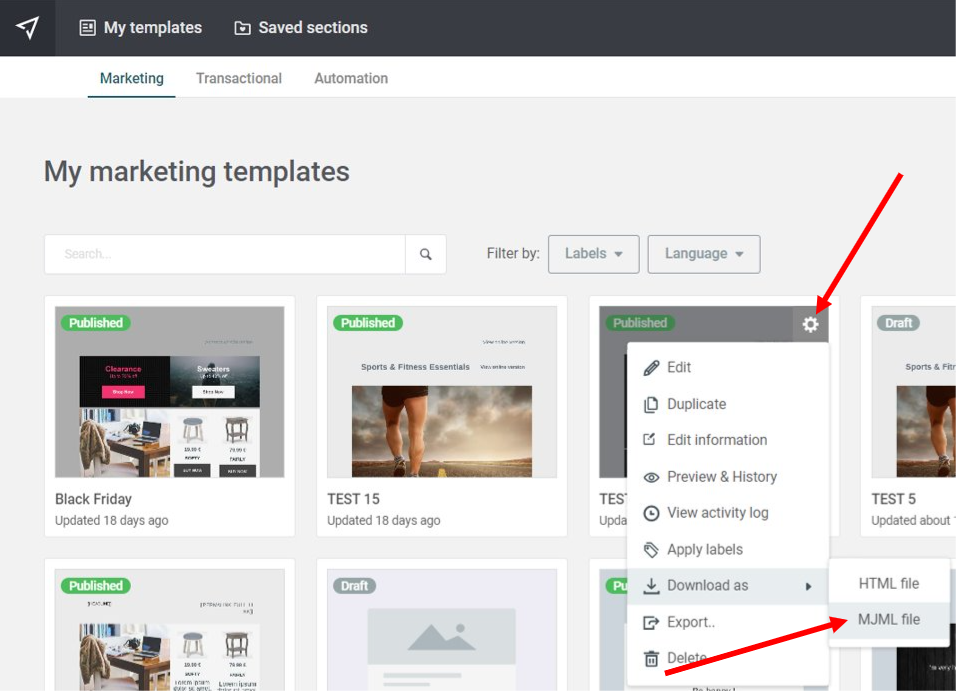Click Draft badge on TEST 5 card

(898, 323)
